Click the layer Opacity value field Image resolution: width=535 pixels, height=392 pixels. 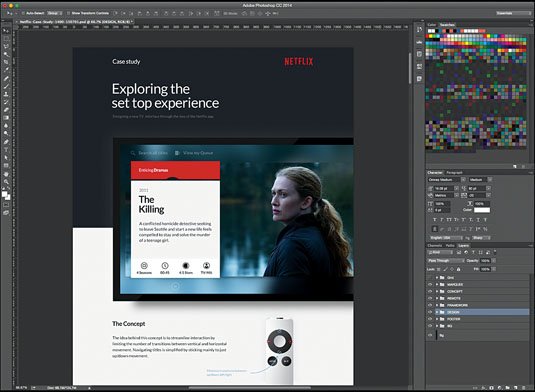(486, 261)
